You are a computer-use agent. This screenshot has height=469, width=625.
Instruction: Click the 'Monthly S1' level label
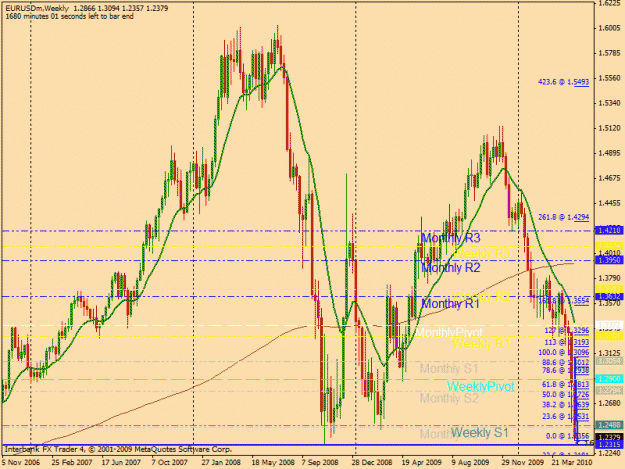[x=449, y=369]
